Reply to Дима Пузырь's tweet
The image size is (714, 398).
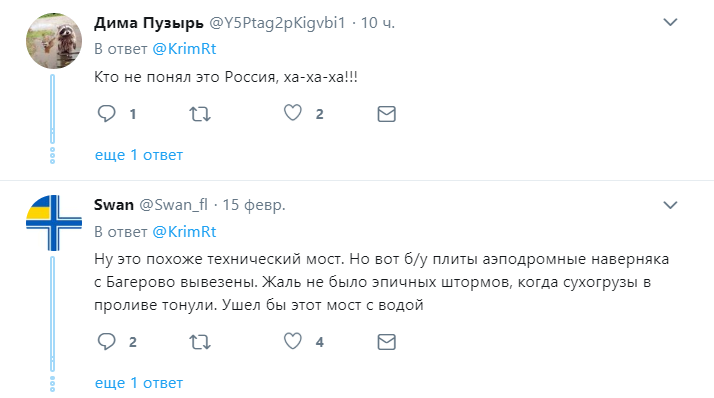pyautogui.click(x=107, y=113)
